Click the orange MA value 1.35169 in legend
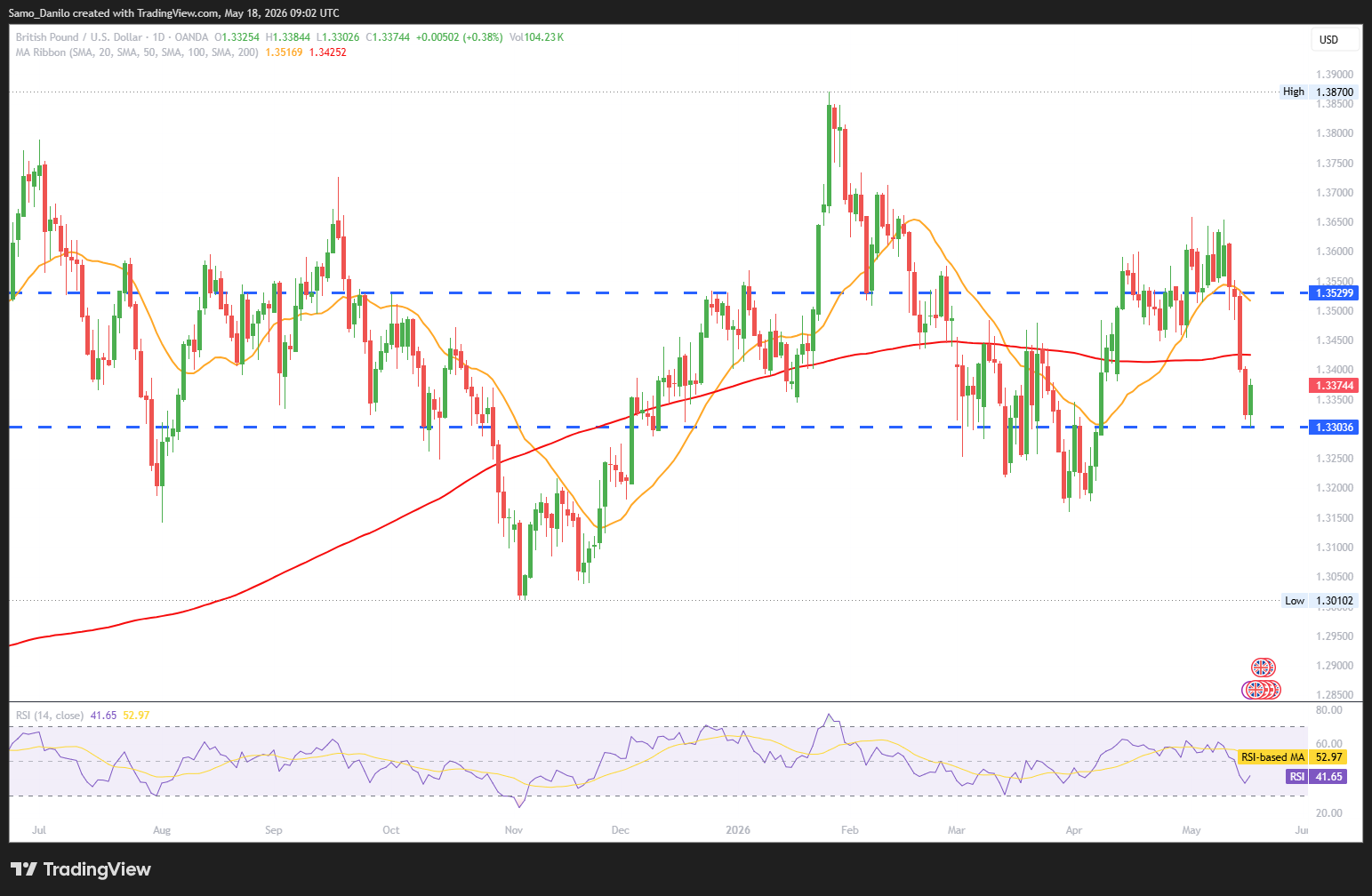This screenshot has height=896, width=1372. pos(284,52)
